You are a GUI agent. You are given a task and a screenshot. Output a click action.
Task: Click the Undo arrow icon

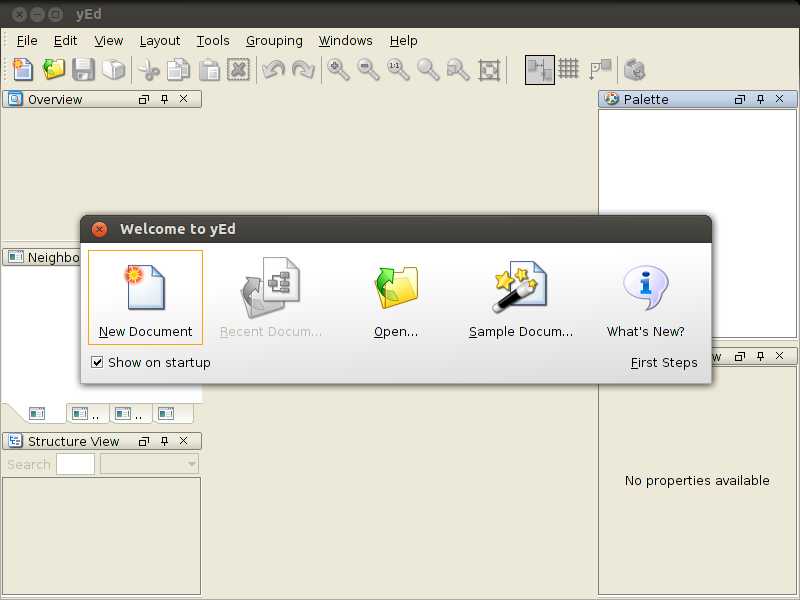click(273, 69)
